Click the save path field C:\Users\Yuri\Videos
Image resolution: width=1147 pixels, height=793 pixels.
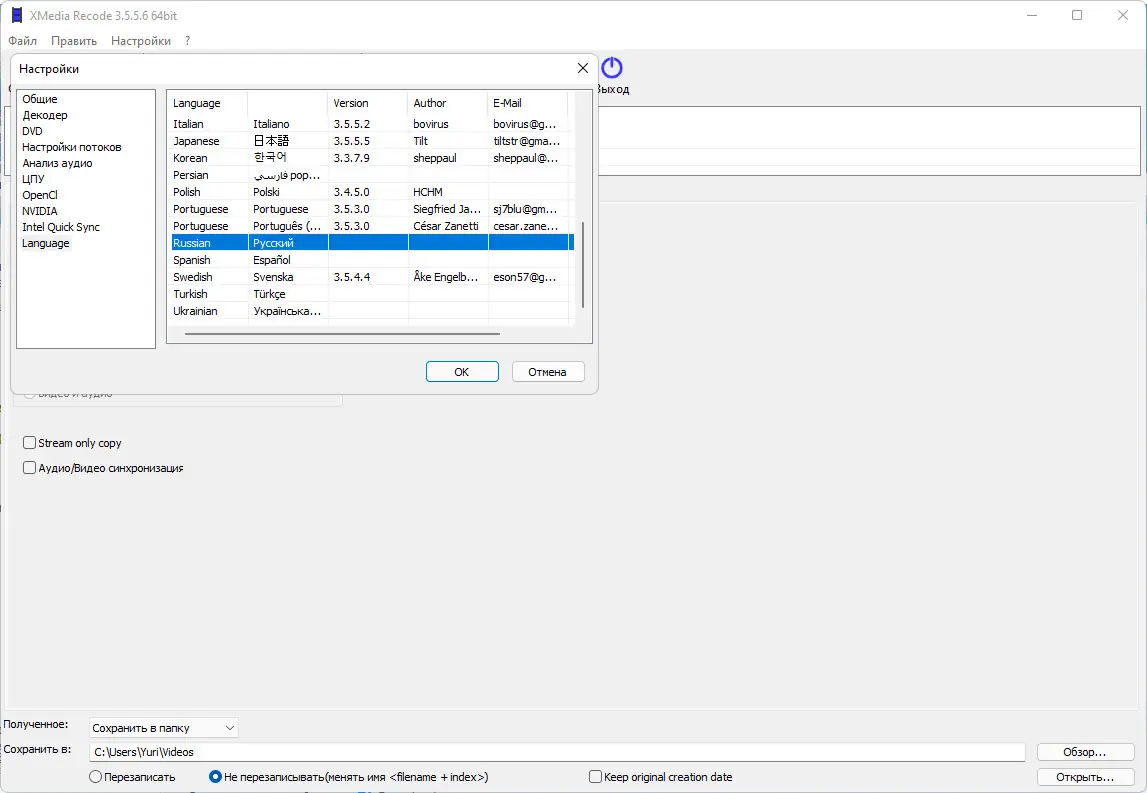click(557, 752)
